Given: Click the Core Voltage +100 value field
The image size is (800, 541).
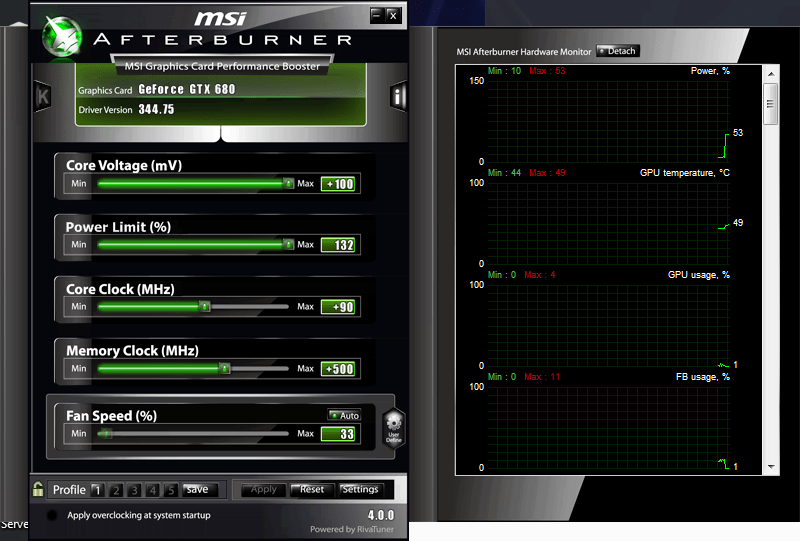Looking at the screenshot, I should [x=338, y=184].
